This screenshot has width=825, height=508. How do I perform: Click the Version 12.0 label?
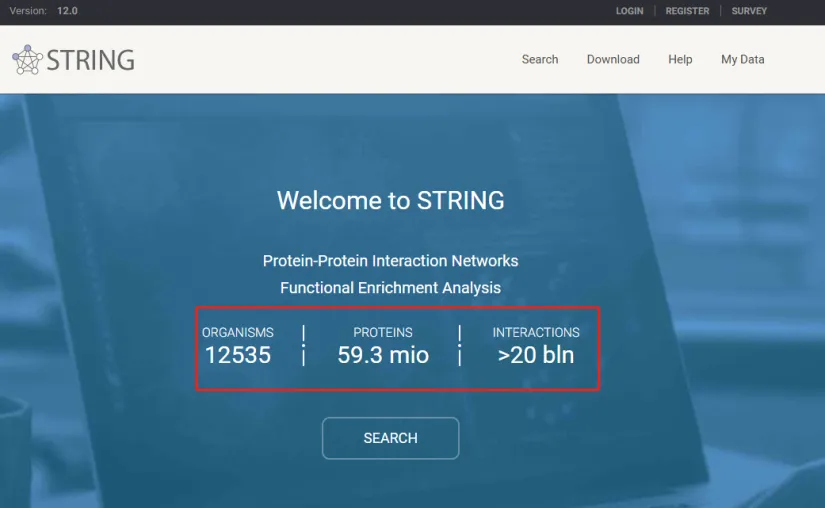[x=43, y=11]
